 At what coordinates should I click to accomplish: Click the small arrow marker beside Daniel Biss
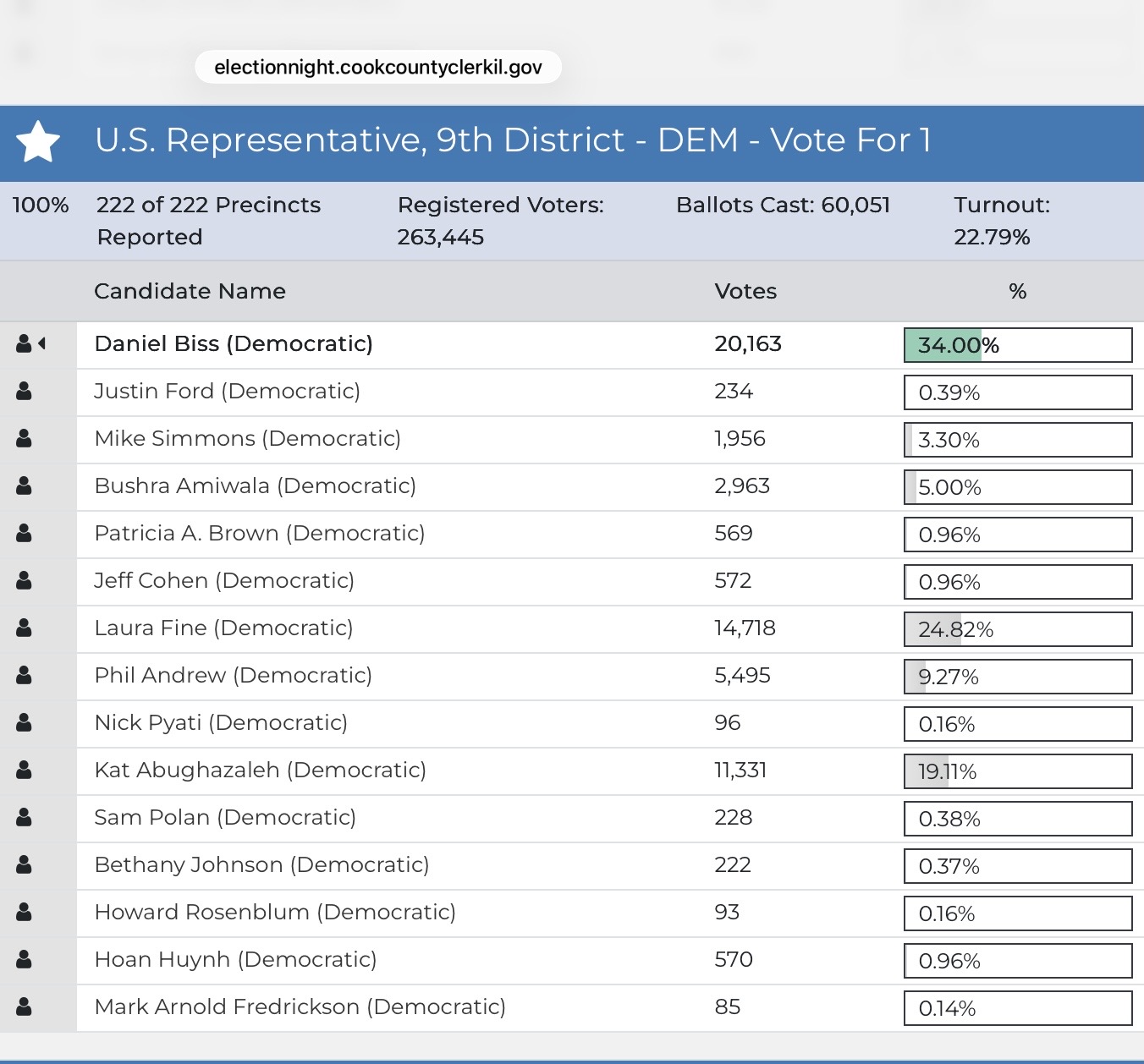[x=41, y=343]
